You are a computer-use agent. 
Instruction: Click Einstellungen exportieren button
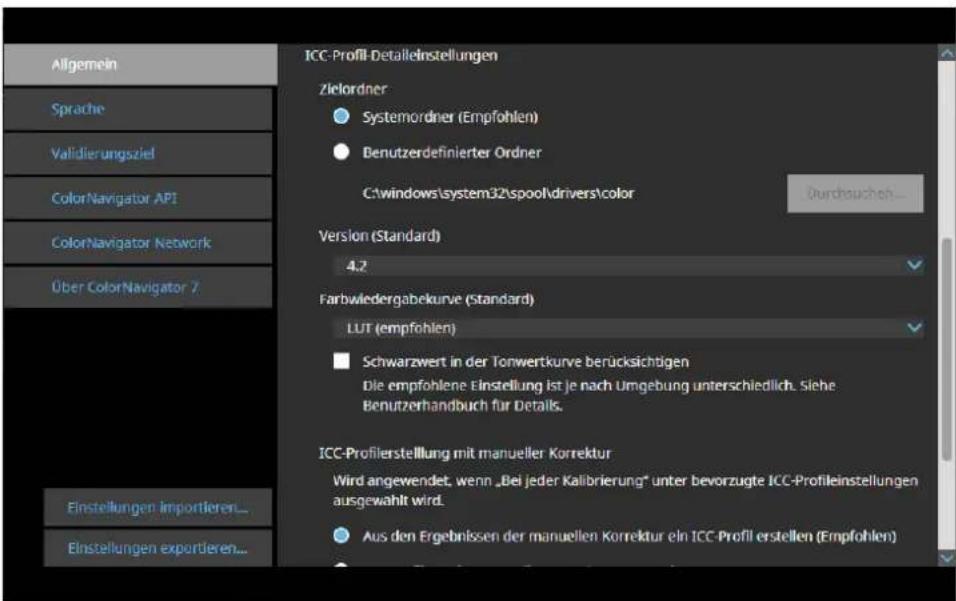(x=158, y=548)
